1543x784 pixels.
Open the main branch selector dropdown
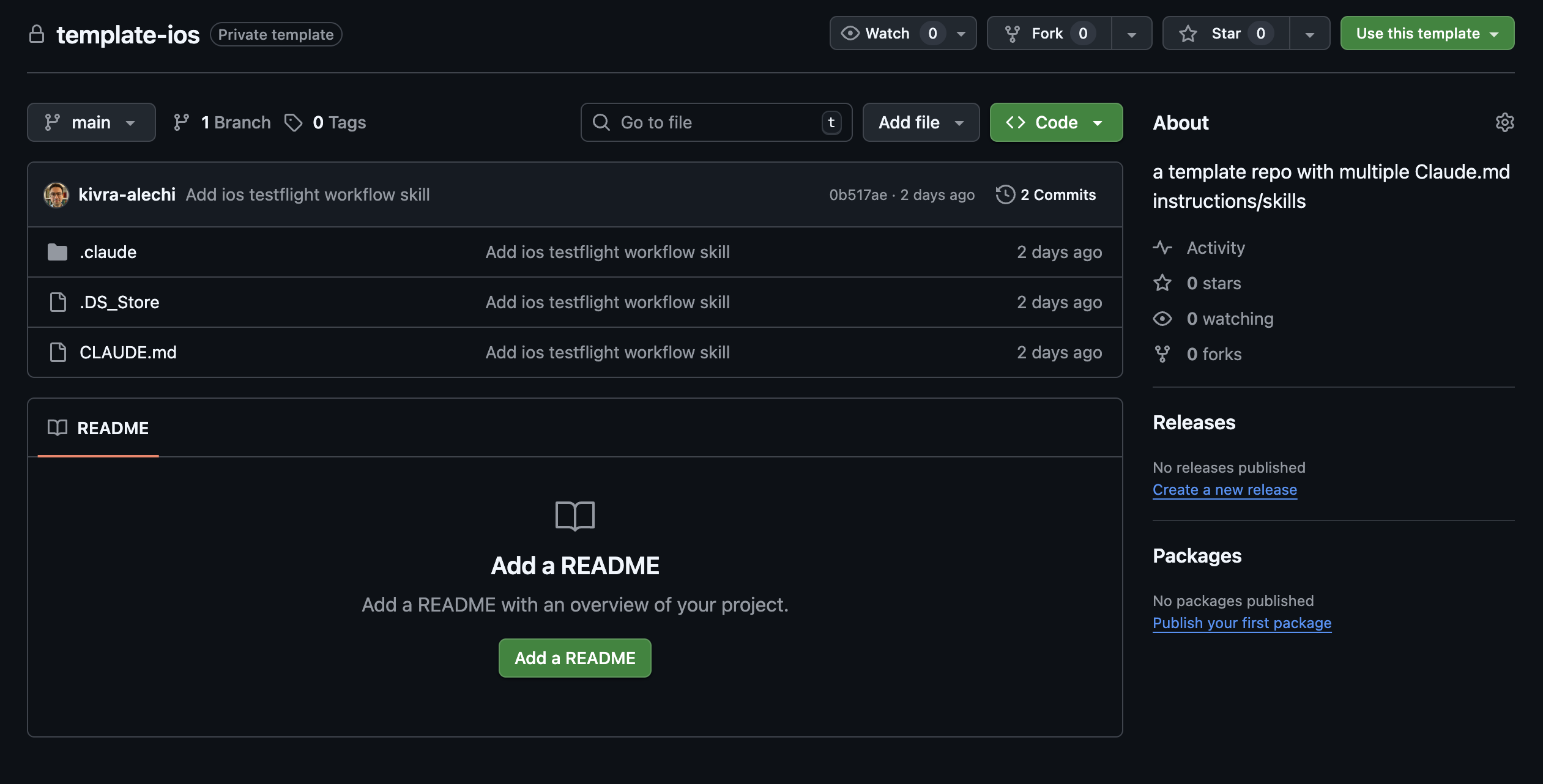[91, 122]
